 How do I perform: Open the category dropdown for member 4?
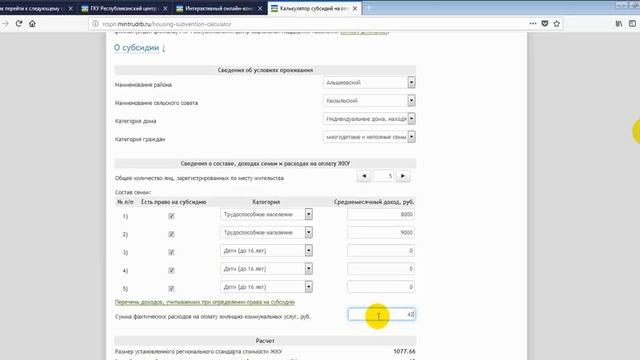point(267,269)
